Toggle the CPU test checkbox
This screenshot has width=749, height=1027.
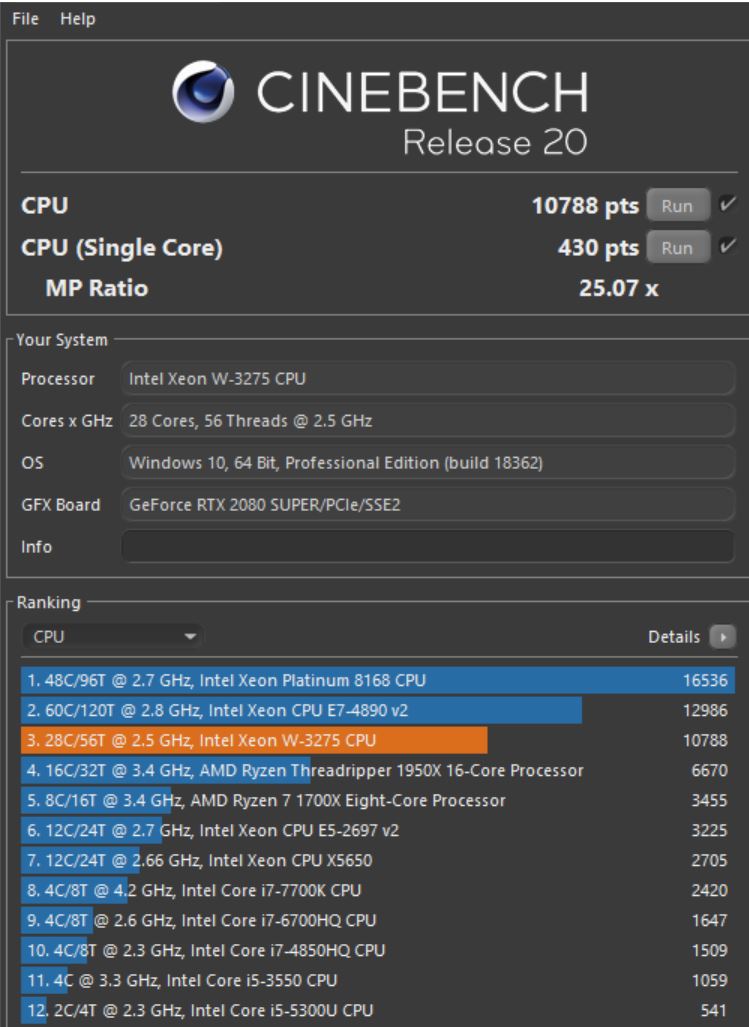(728, 206)
